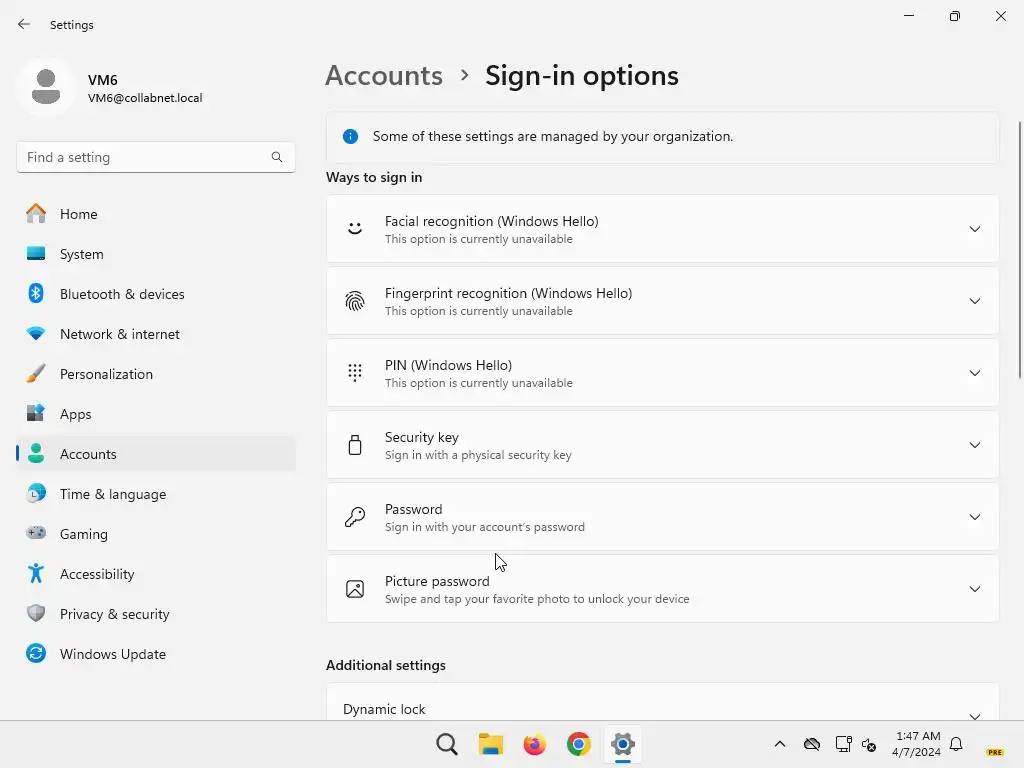Expand Picture password chevron

tap(974, 588)
